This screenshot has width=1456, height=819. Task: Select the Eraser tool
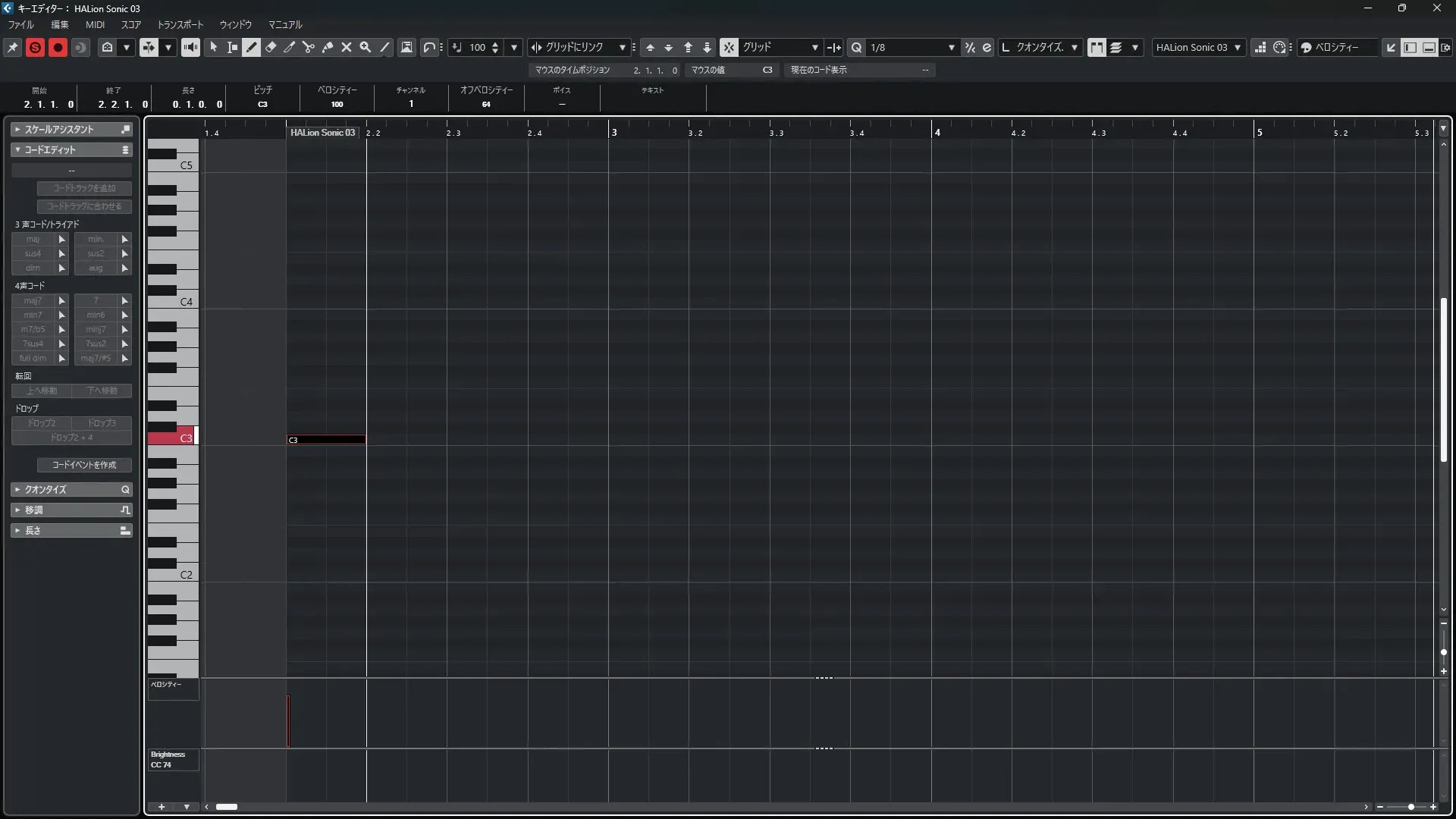271,47
